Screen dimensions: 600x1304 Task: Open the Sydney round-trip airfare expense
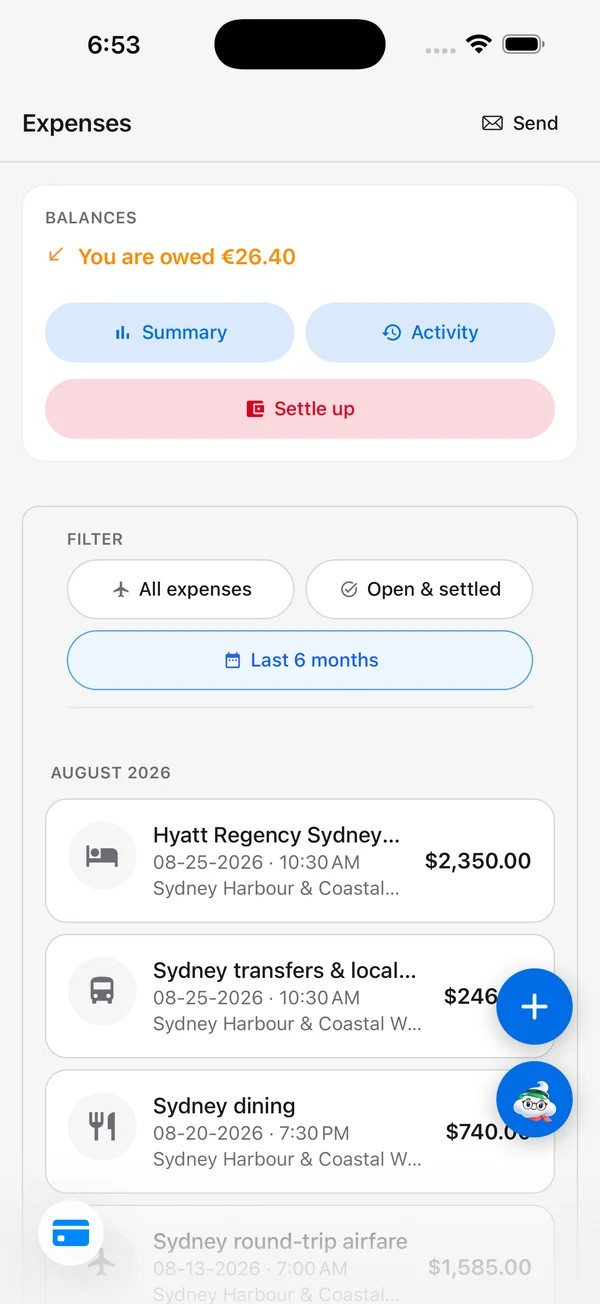pyautogui.click(x=300, y=1255)
